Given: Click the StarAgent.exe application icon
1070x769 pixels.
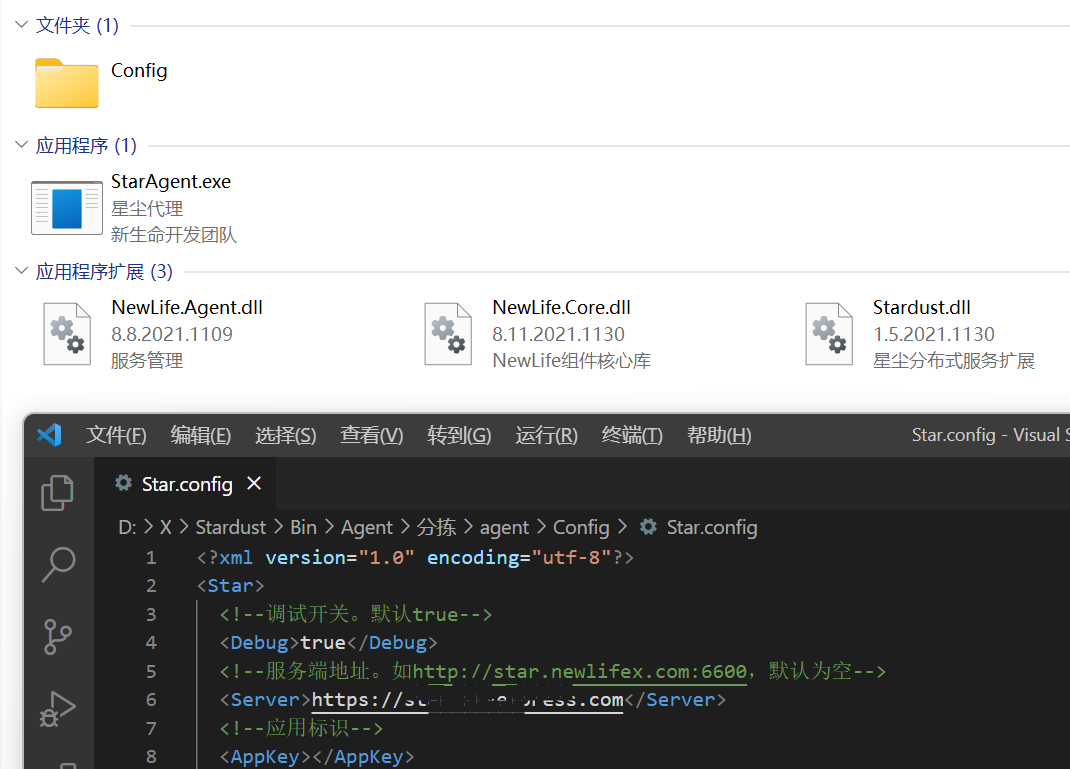Looking at the screenshot, I should click(67, 208).
